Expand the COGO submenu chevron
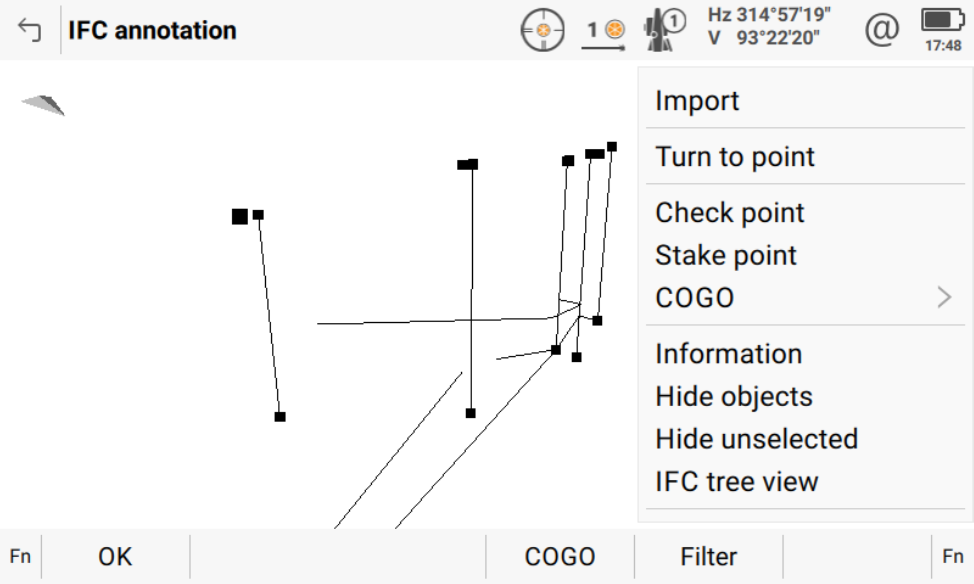The image size is (974, 584). 944,297
